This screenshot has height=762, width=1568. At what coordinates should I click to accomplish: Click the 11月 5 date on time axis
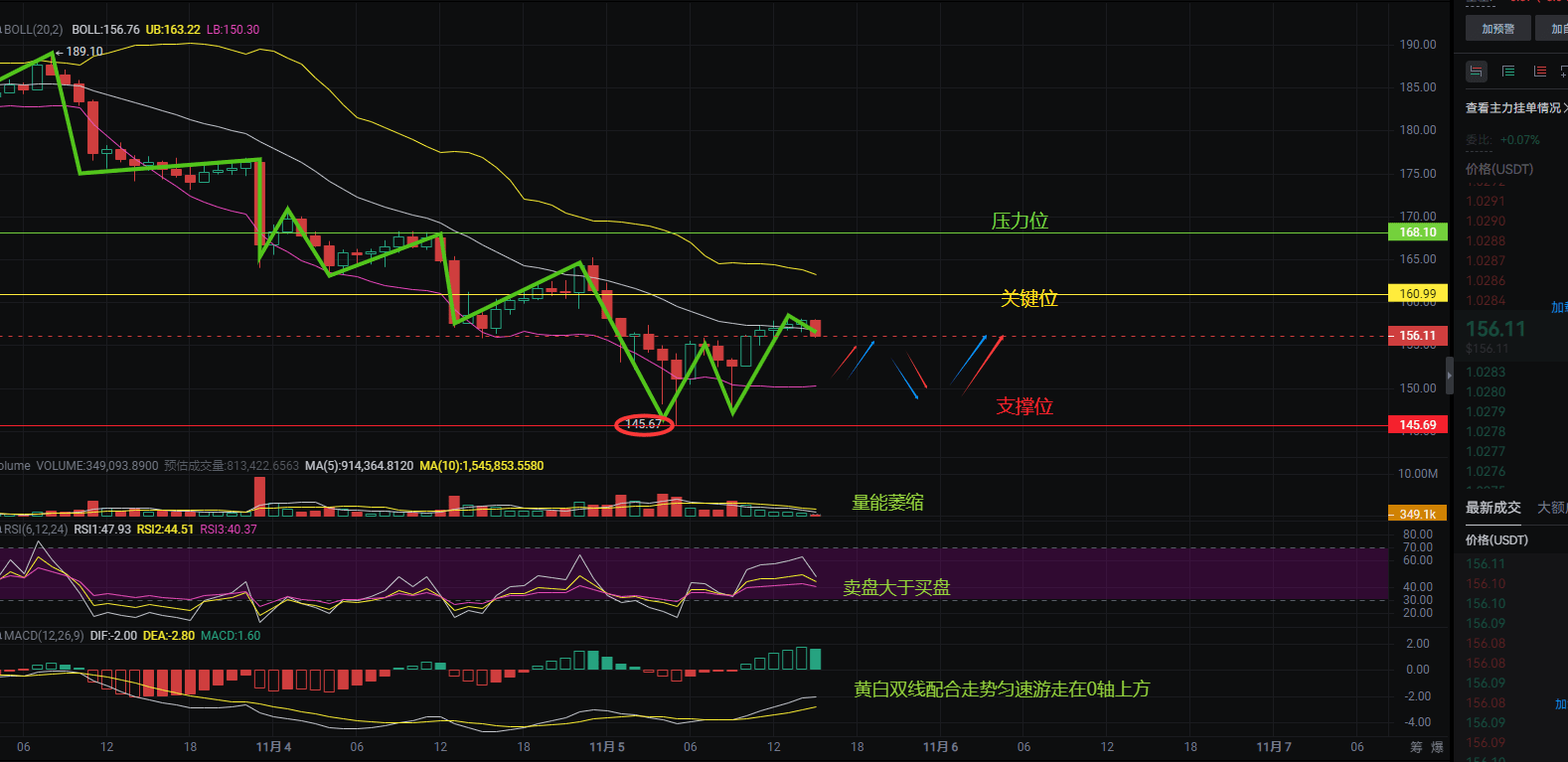pyautogui.click(x=607, y=747)
